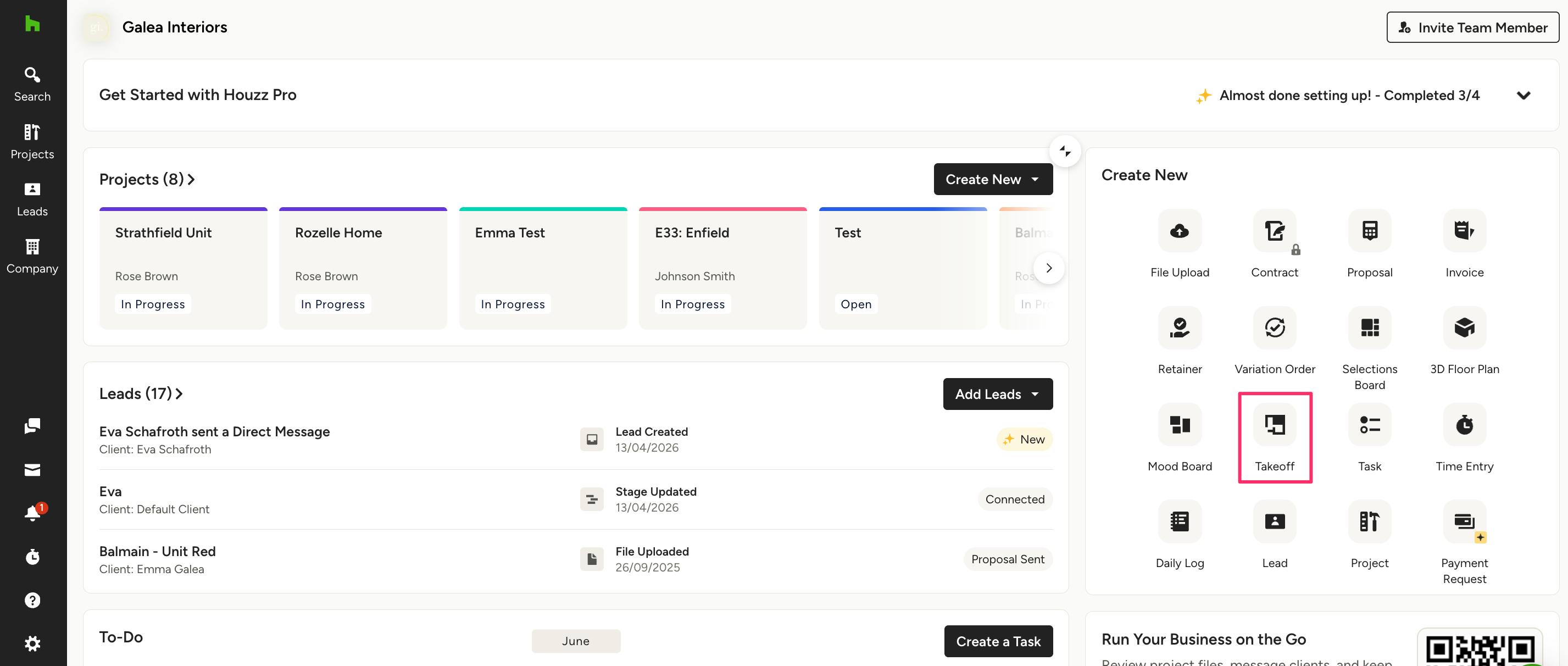Click the Stage Updated activity icon

click(592, 499)
